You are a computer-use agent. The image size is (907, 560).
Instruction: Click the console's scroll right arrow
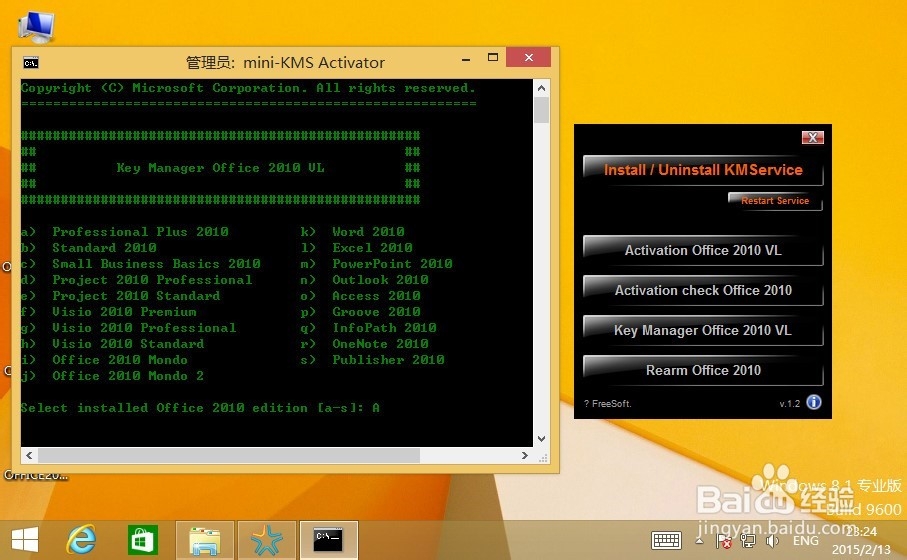(x=525, y=455)
